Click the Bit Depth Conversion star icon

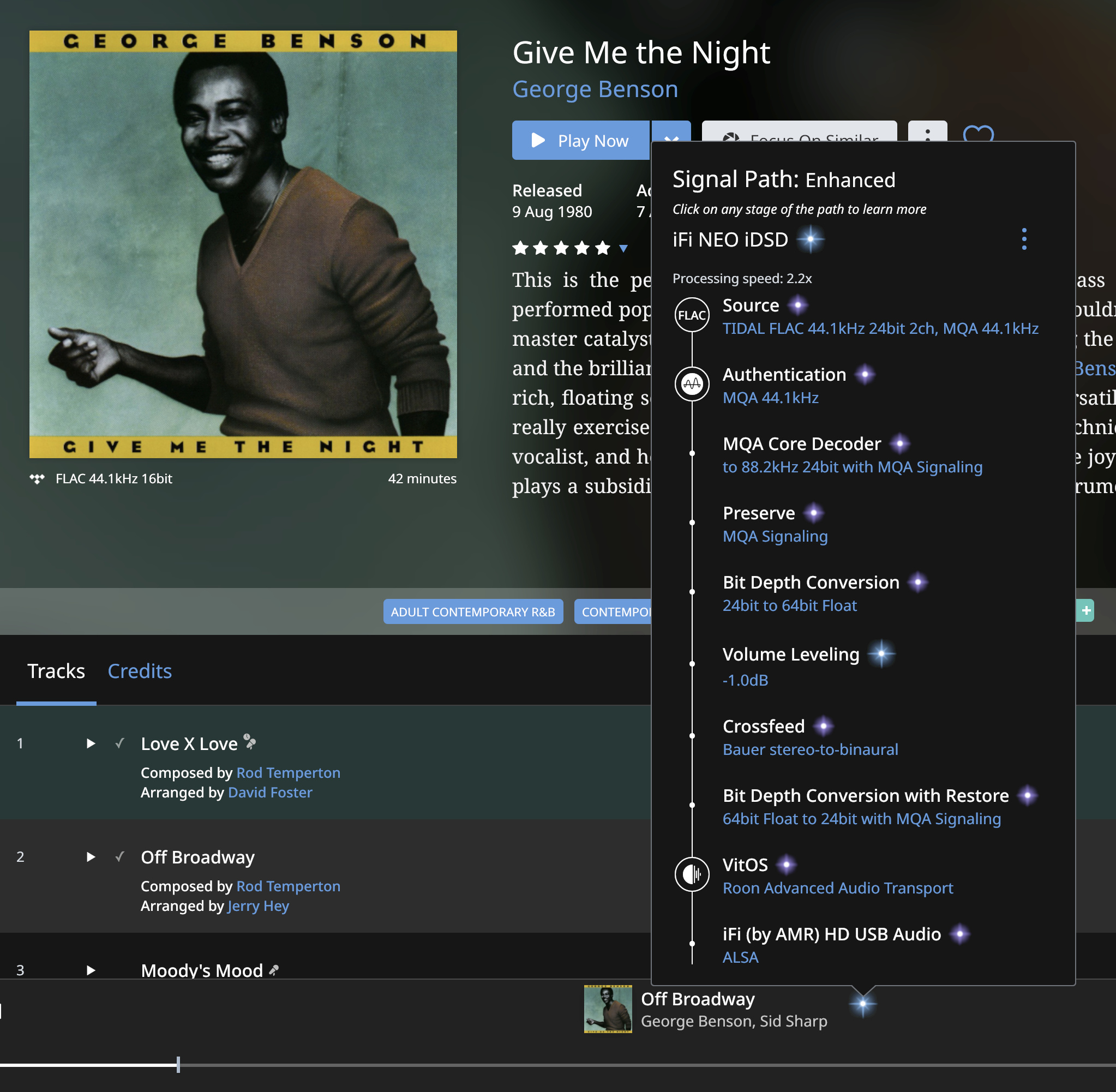coord(917,582)
